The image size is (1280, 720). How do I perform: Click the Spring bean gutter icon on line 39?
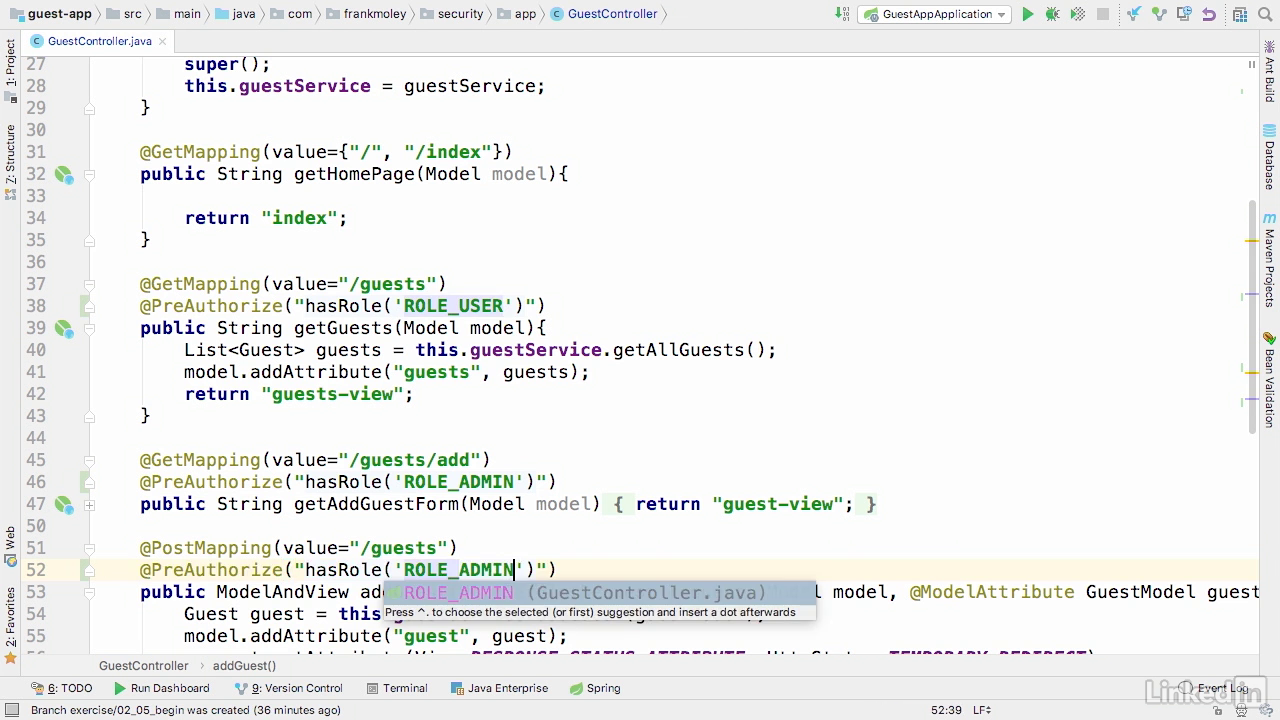64,329
